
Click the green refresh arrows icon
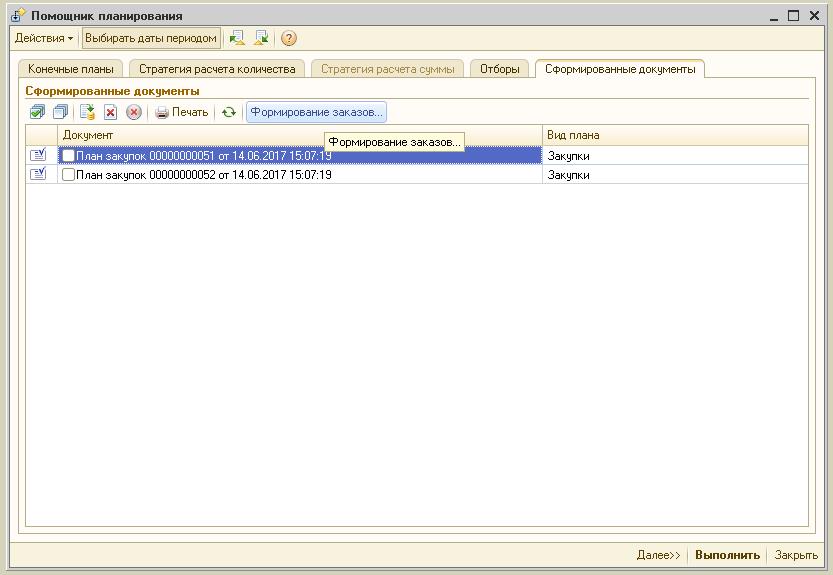(229, 112)
